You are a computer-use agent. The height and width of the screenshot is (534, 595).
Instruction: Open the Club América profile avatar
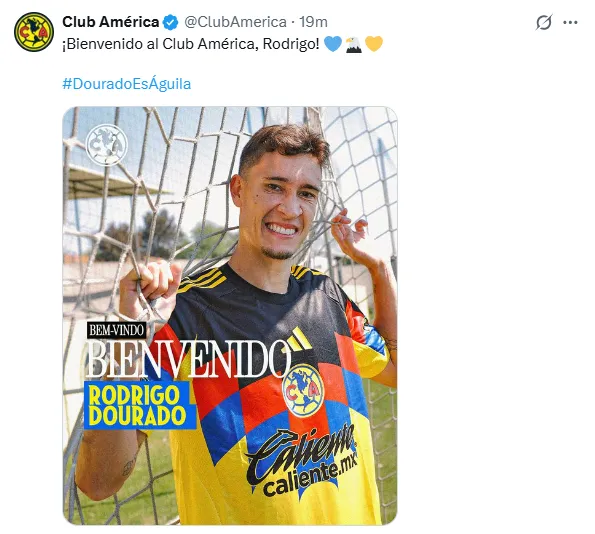click(x=34, y=32)
